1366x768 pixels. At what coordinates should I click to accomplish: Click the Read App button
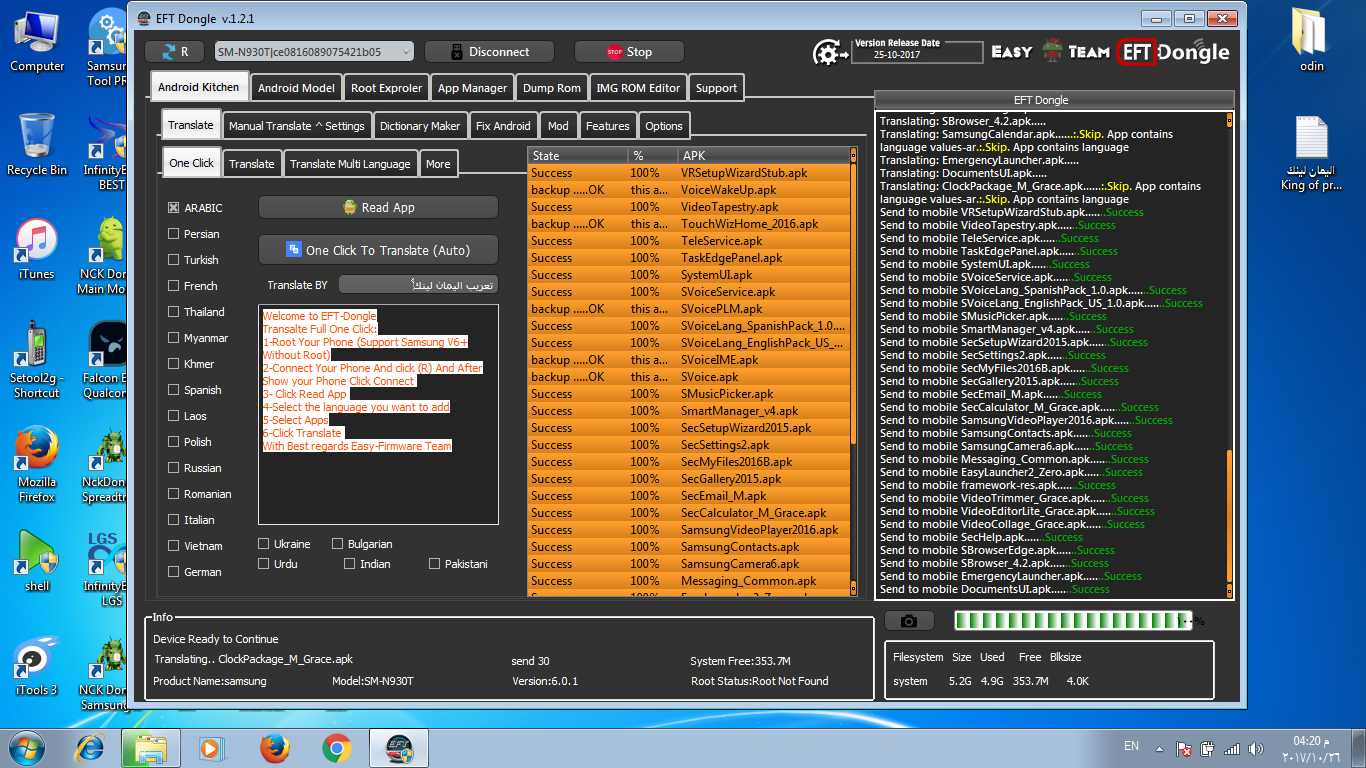pyautogui.click(x=378, y=207)
